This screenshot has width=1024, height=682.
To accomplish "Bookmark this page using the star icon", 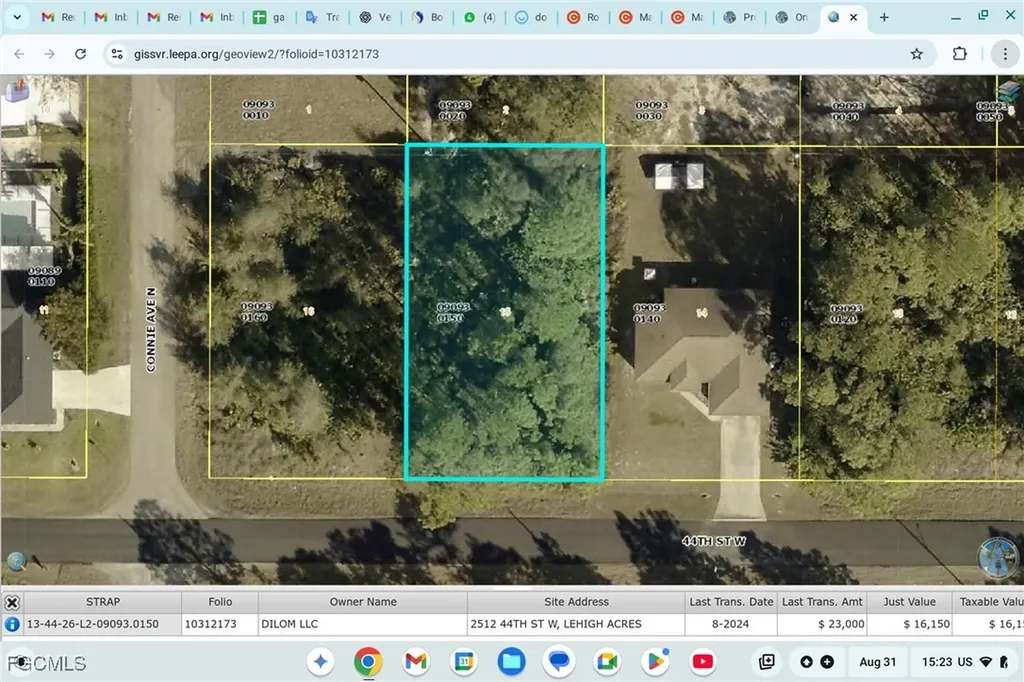I will (x=917, y=53).
